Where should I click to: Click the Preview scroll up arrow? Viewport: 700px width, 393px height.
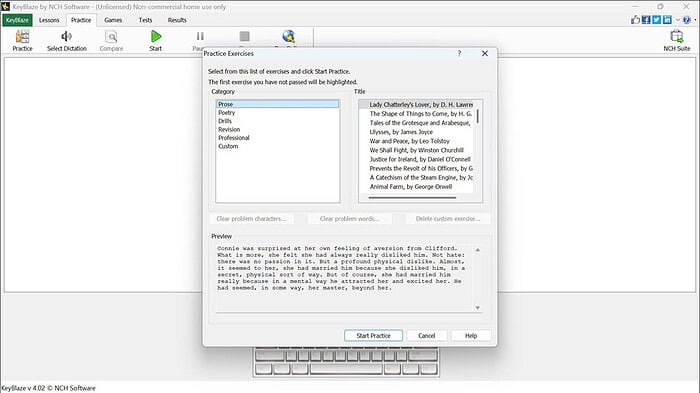[x=477, y=250]
